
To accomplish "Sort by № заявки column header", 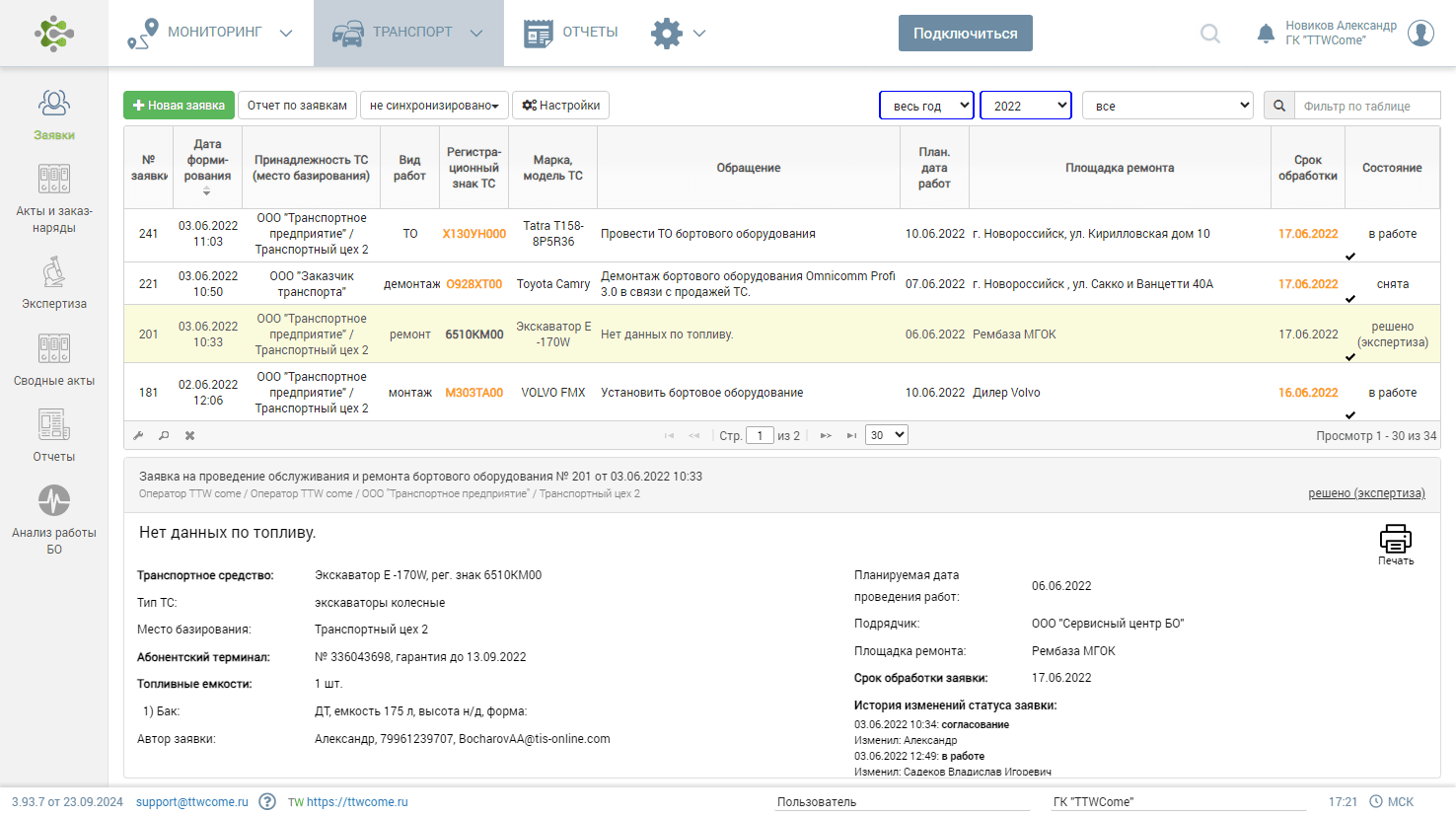I will tap(149, 168).
